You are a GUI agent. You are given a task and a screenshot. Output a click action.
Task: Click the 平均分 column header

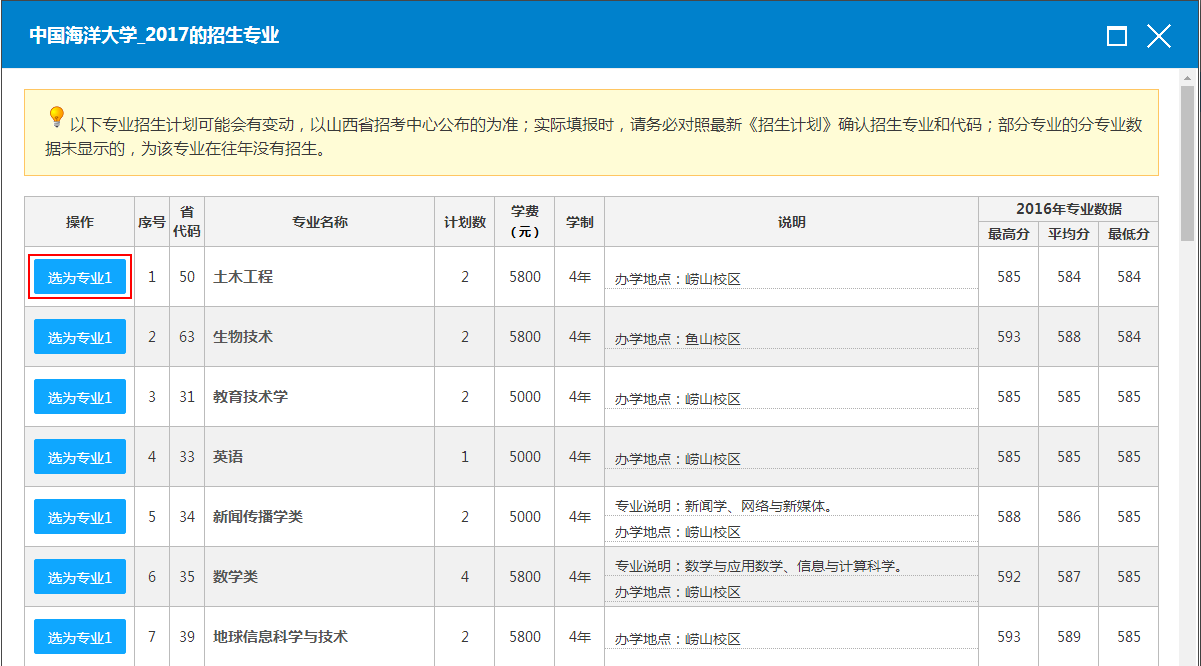coord(1068,234)
